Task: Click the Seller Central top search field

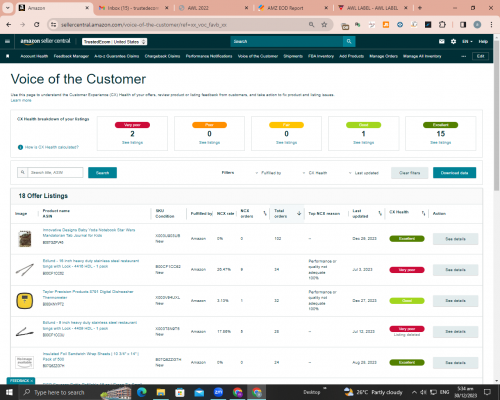Action: [287, 41]
